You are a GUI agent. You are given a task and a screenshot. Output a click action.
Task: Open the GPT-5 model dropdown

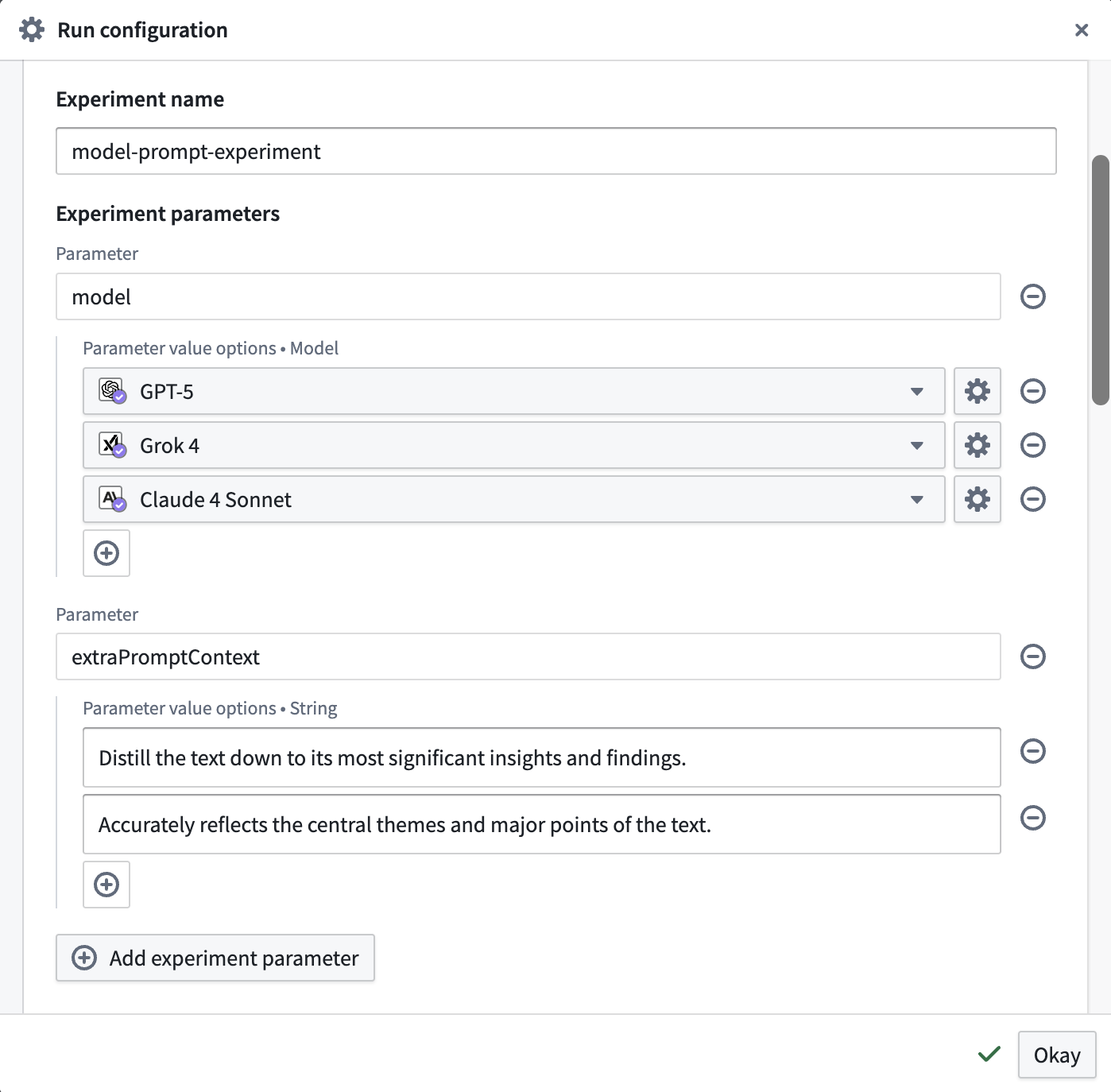918,391
